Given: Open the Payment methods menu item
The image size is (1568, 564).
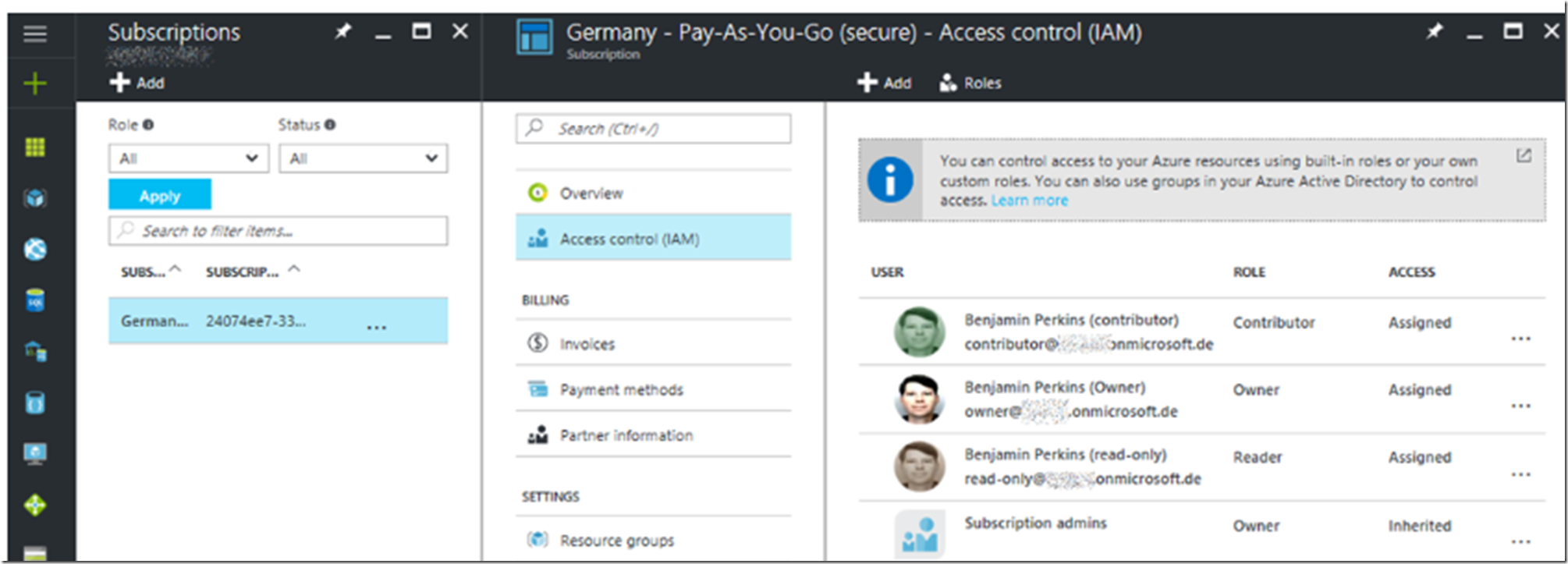Looking at the screenshot, I should 654,388.
